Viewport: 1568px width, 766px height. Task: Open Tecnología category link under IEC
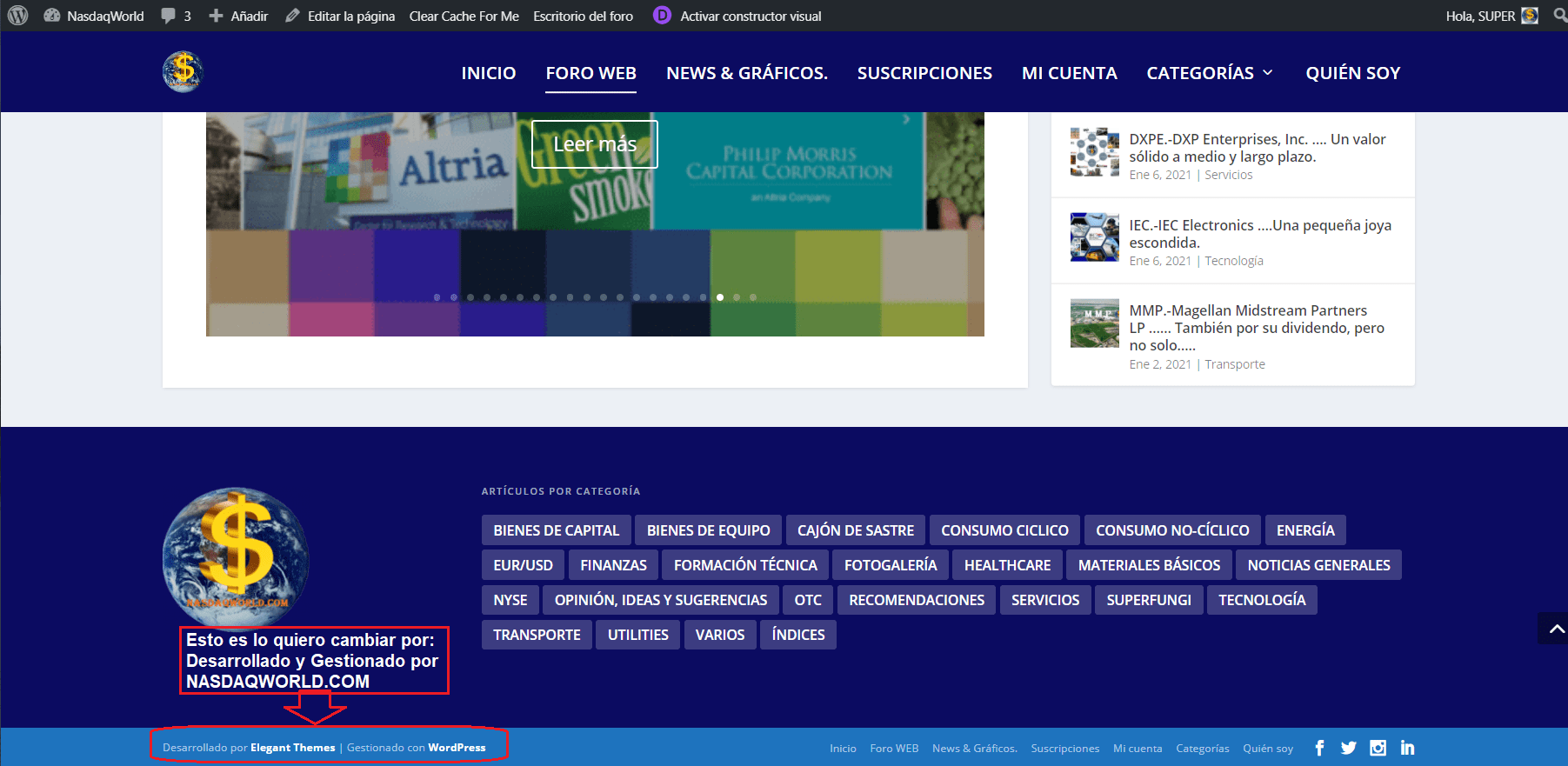[x=1234, y=261]
